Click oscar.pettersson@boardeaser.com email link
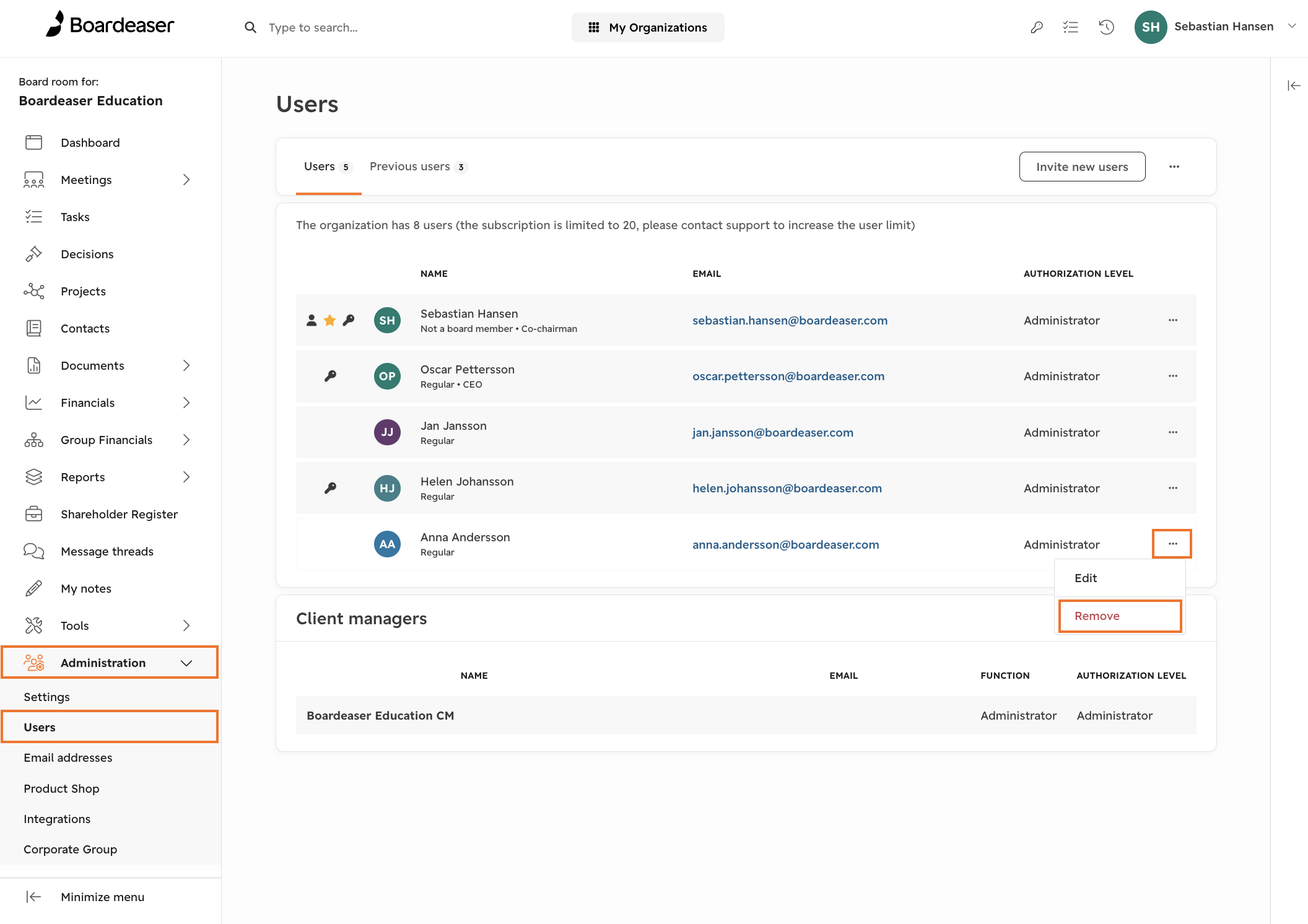Image resolution: width=1308 pixels, height=924 pixels. (x=788, y=376)
